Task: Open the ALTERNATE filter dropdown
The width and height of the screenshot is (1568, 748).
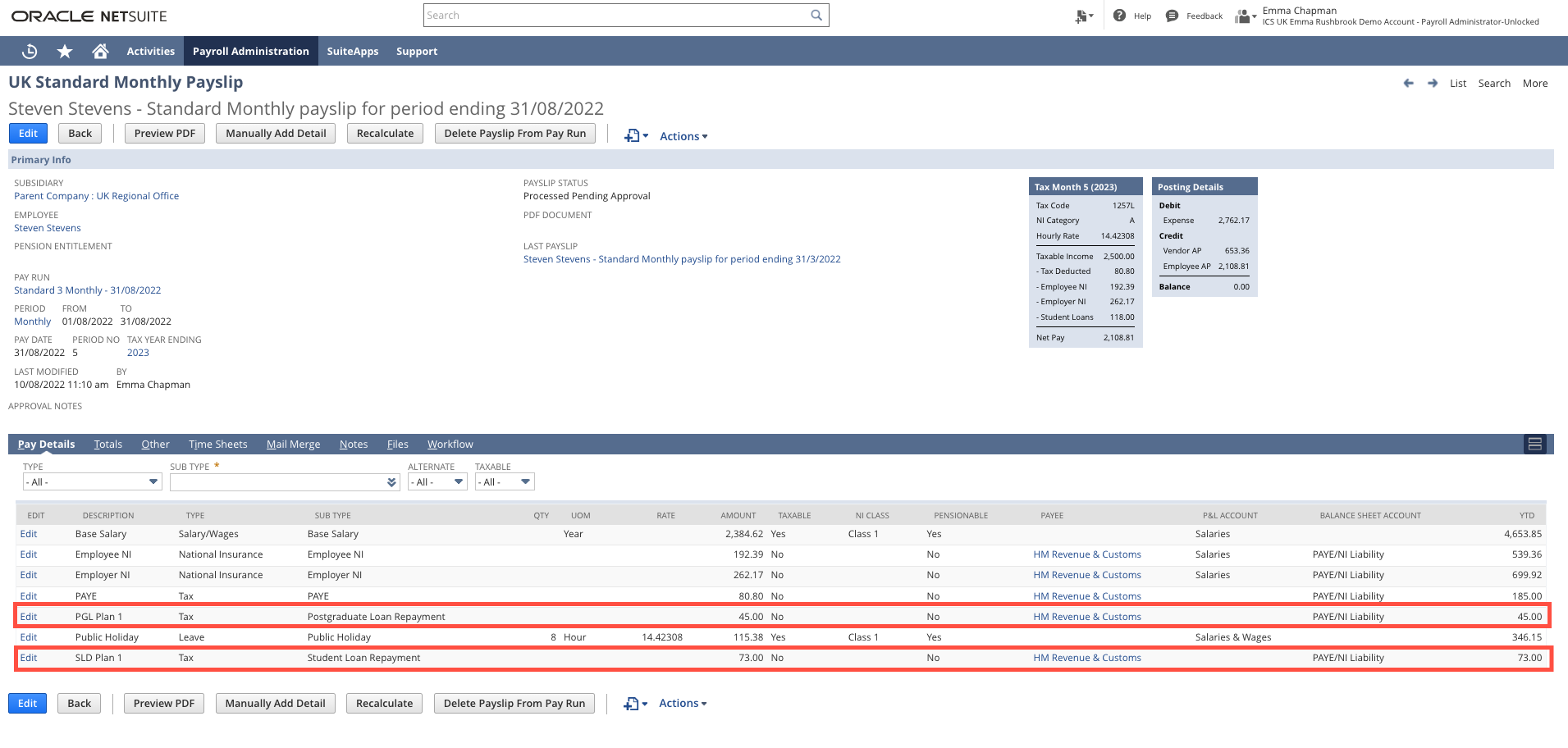Action: coord(437,481)
